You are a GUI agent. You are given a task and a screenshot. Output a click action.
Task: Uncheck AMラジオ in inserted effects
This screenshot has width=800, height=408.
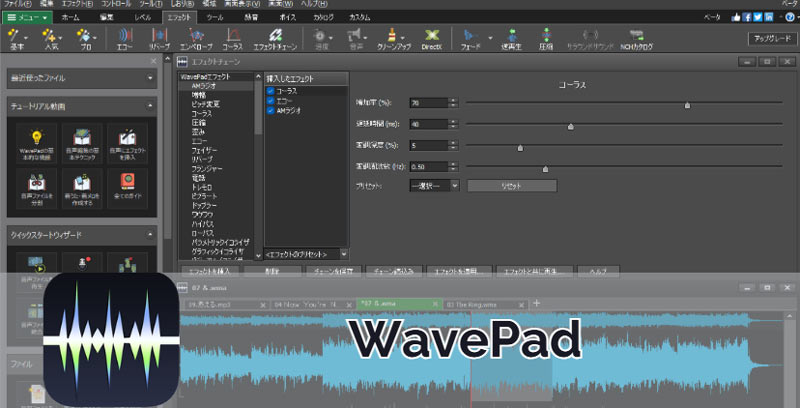(x=270, y=110)
